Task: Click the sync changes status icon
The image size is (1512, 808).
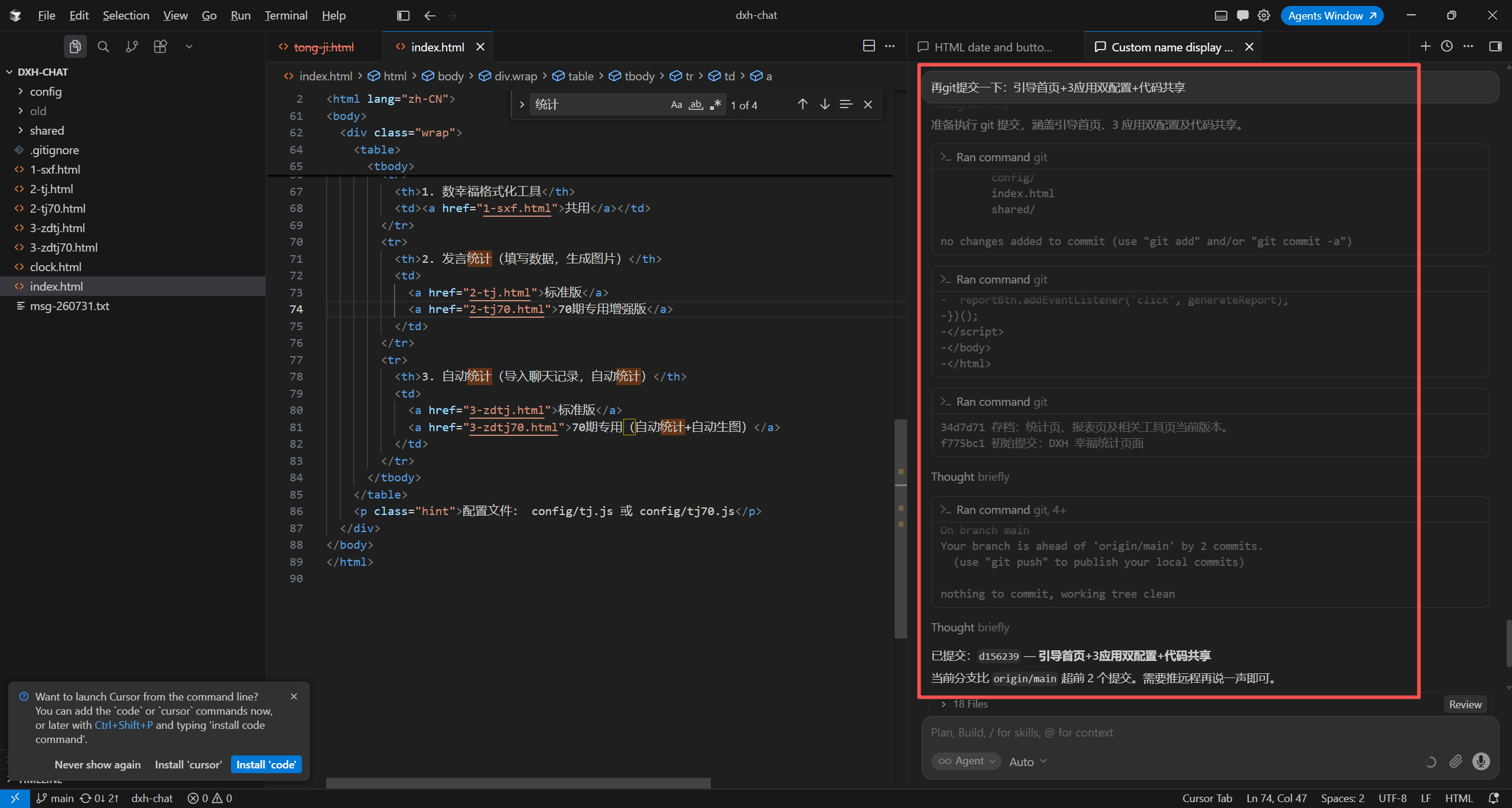Action: coord(99,799)
